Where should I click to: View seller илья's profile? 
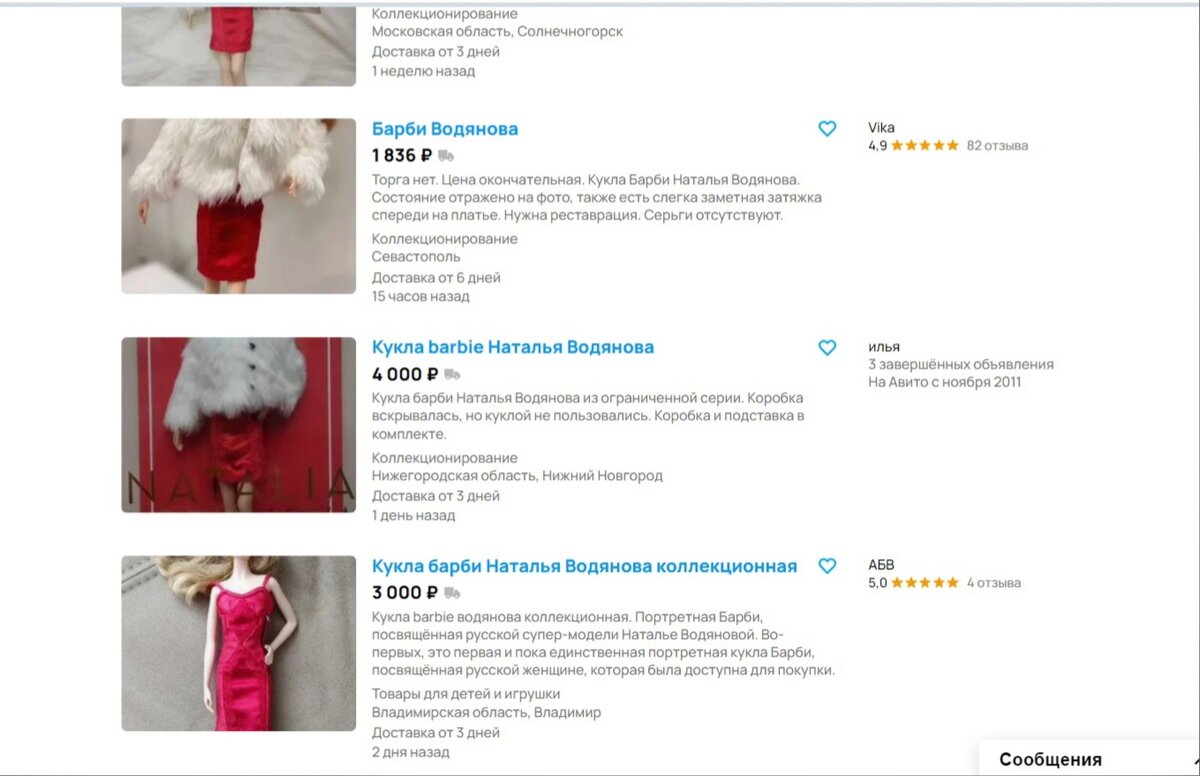[x=884, y=346]
